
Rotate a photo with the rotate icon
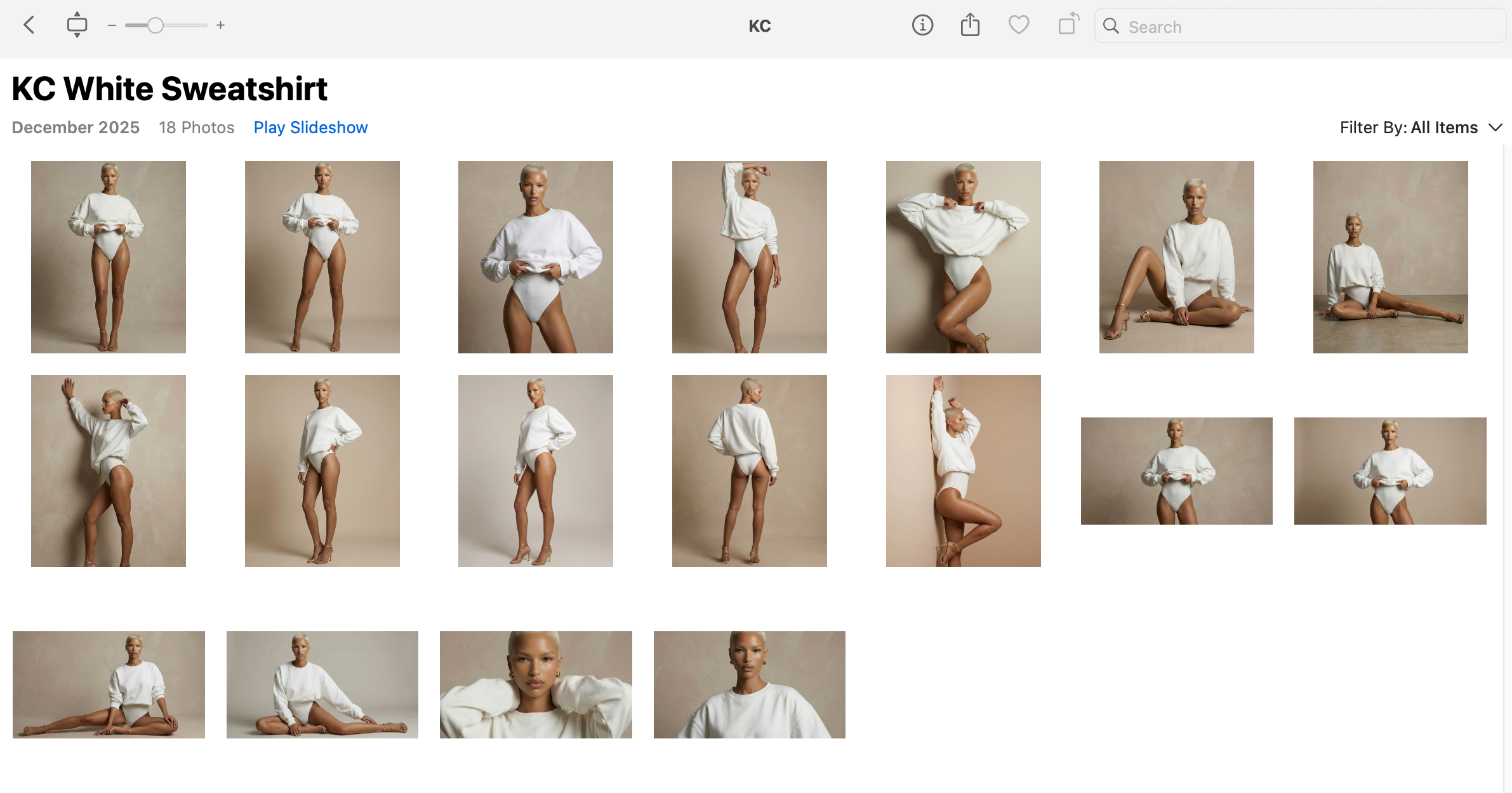[x=1066, y=25]
